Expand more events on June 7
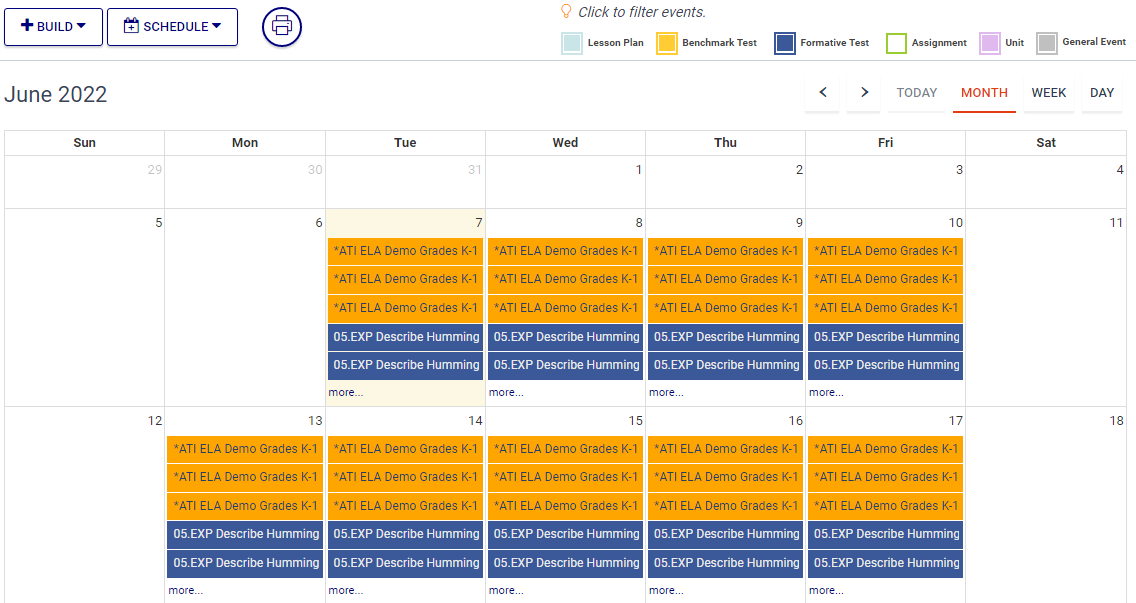 click(x=346, y=392)
